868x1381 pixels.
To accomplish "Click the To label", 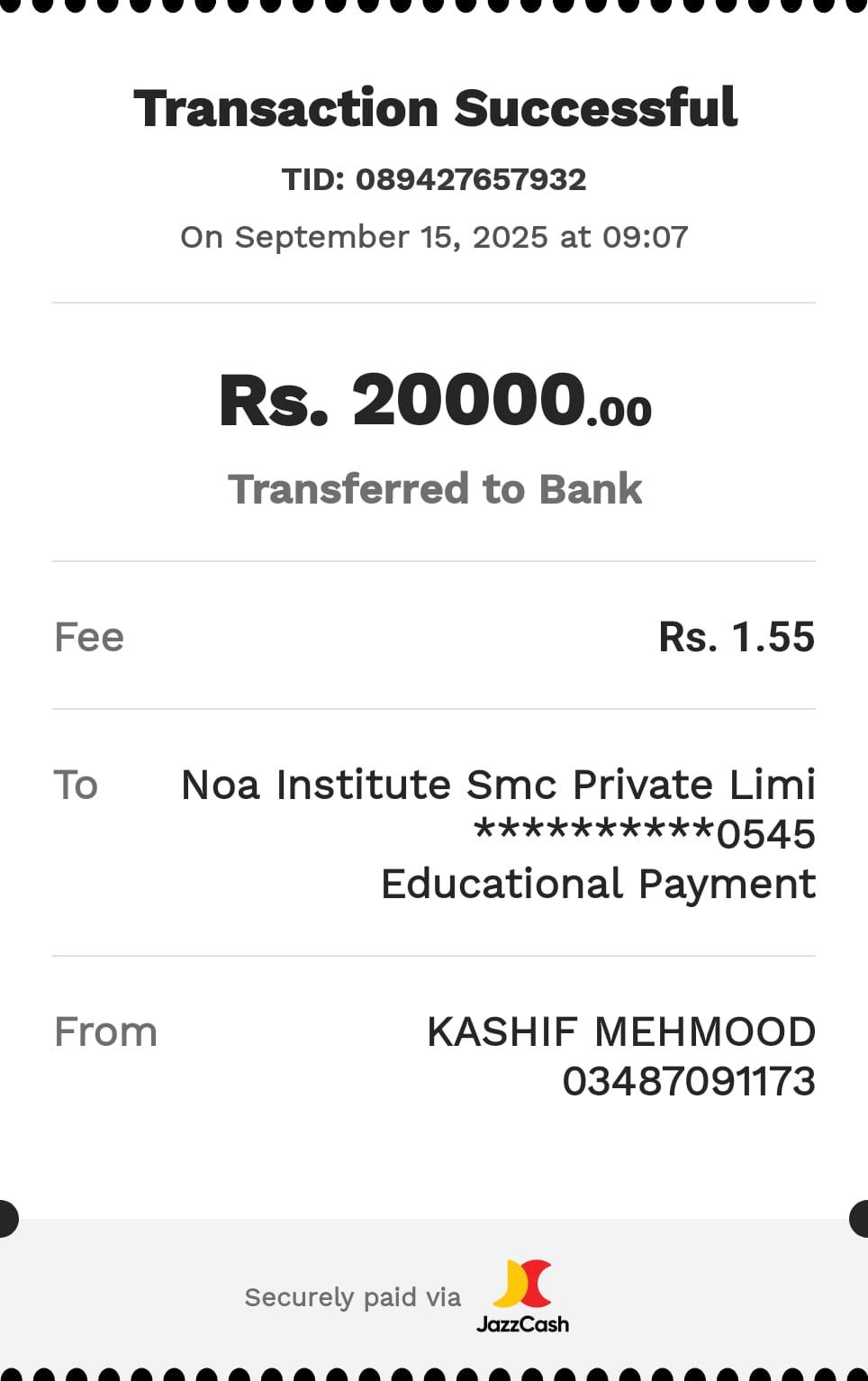I will coord(76,785).
